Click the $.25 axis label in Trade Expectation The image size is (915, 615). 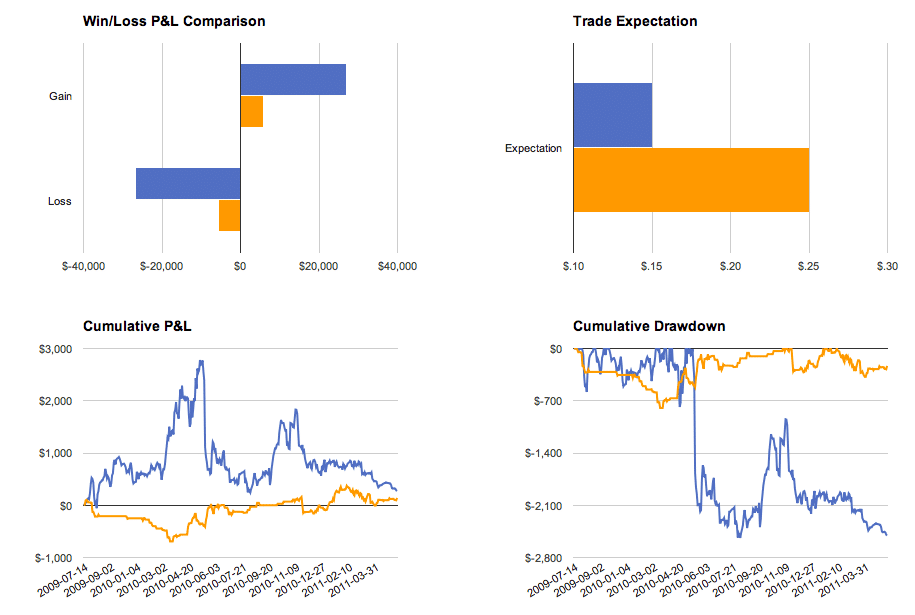pyautogui.click(x=808, y=266)
